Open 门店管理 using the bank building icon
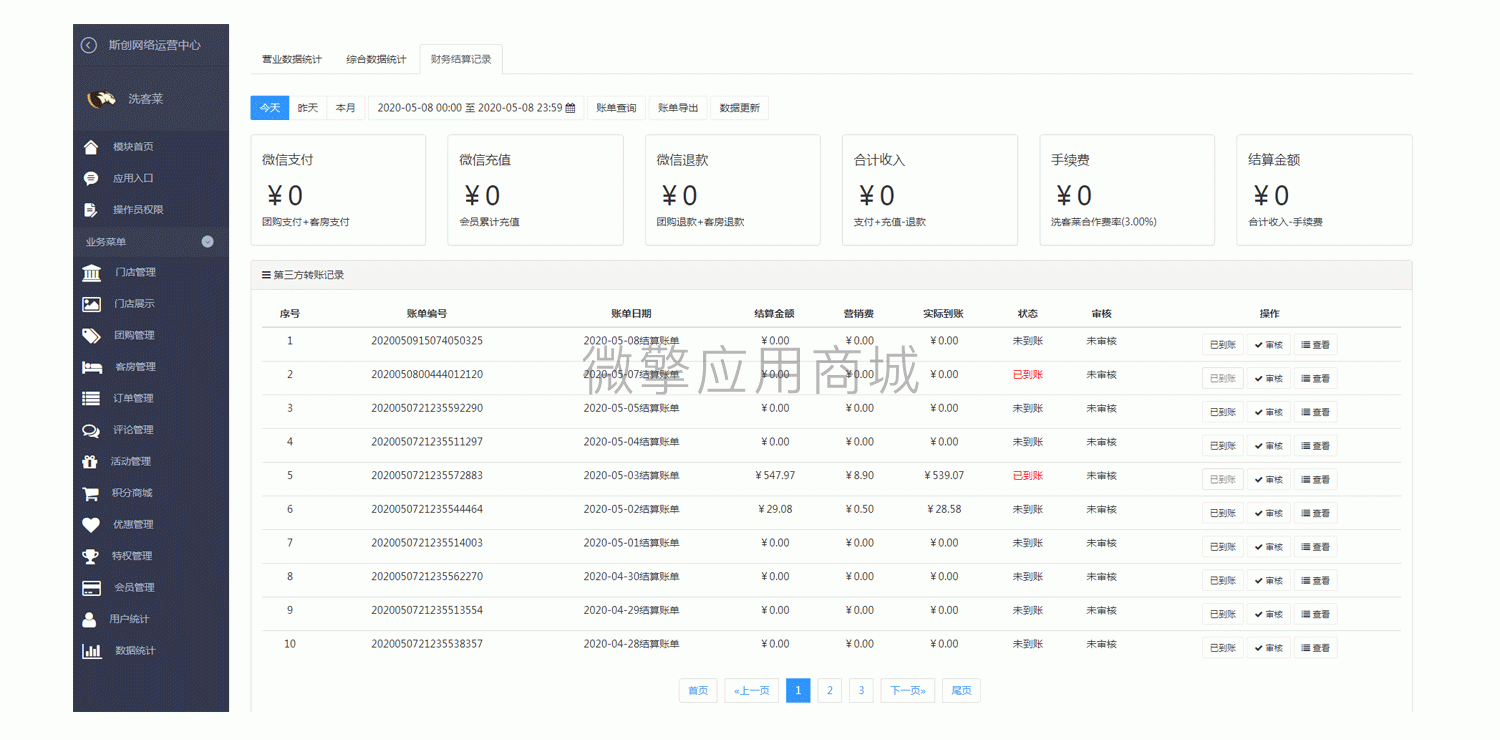This screenshot has width=1500, height=740. coord(91,272)
